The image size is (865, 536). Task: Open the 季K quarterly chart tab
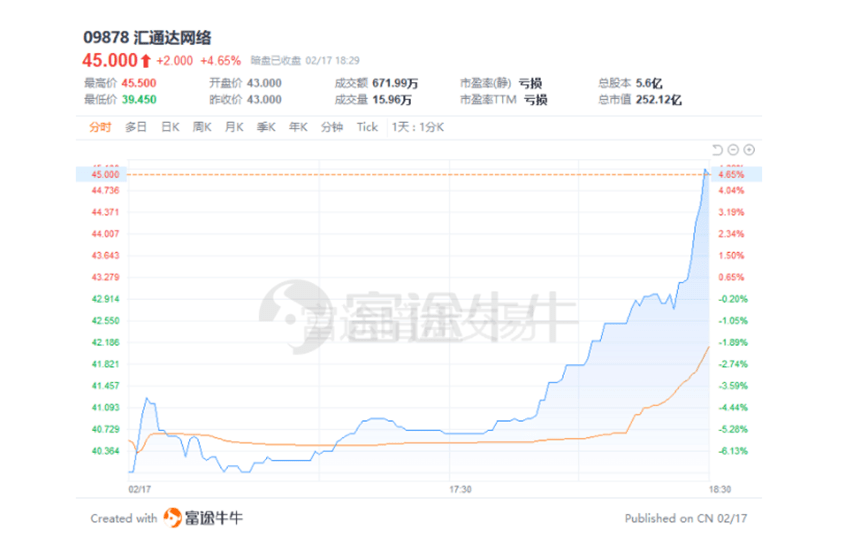[x=266, y=127]
